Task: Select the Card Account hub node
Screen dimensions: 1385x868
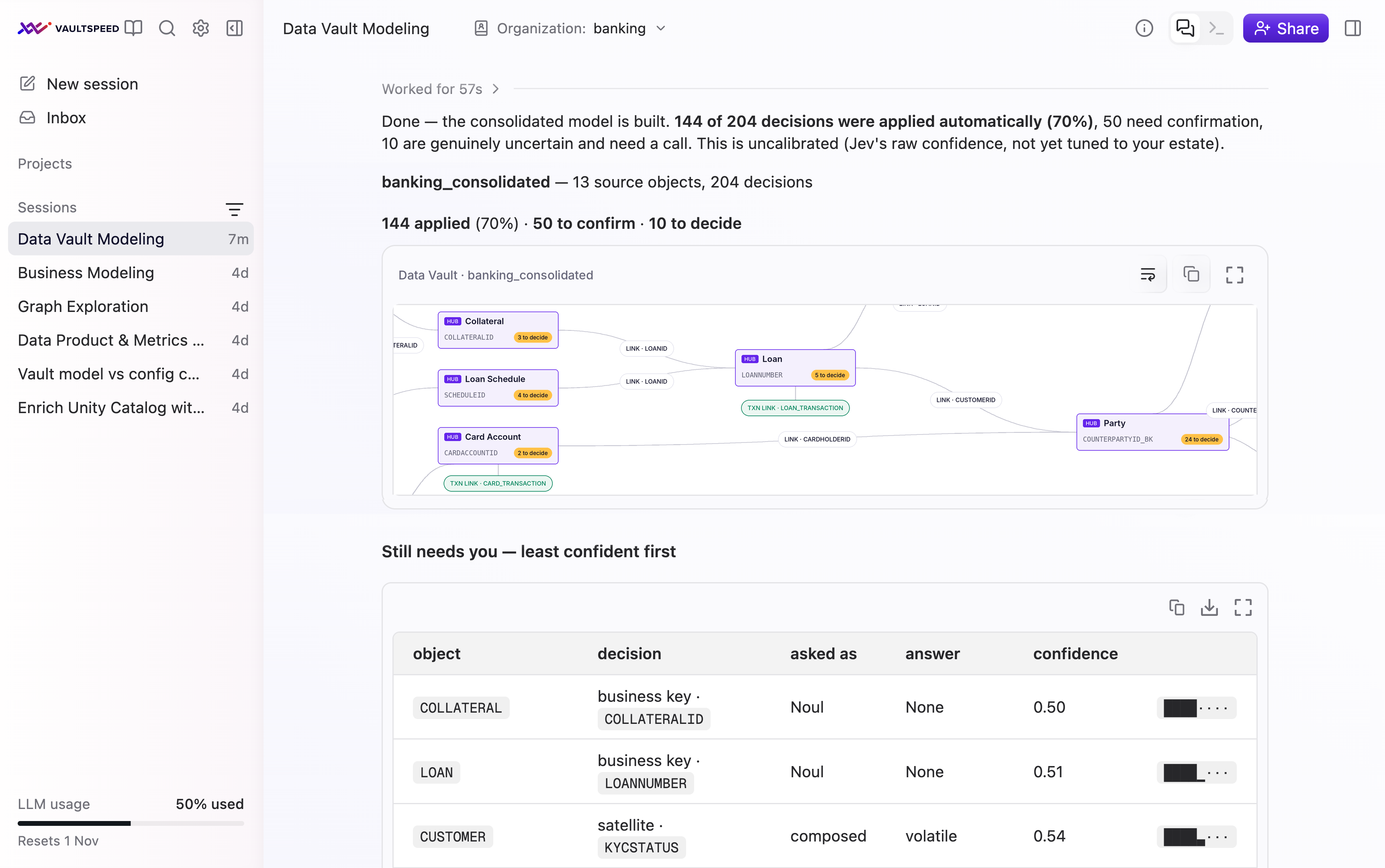Action: click(x=498, y=446)
